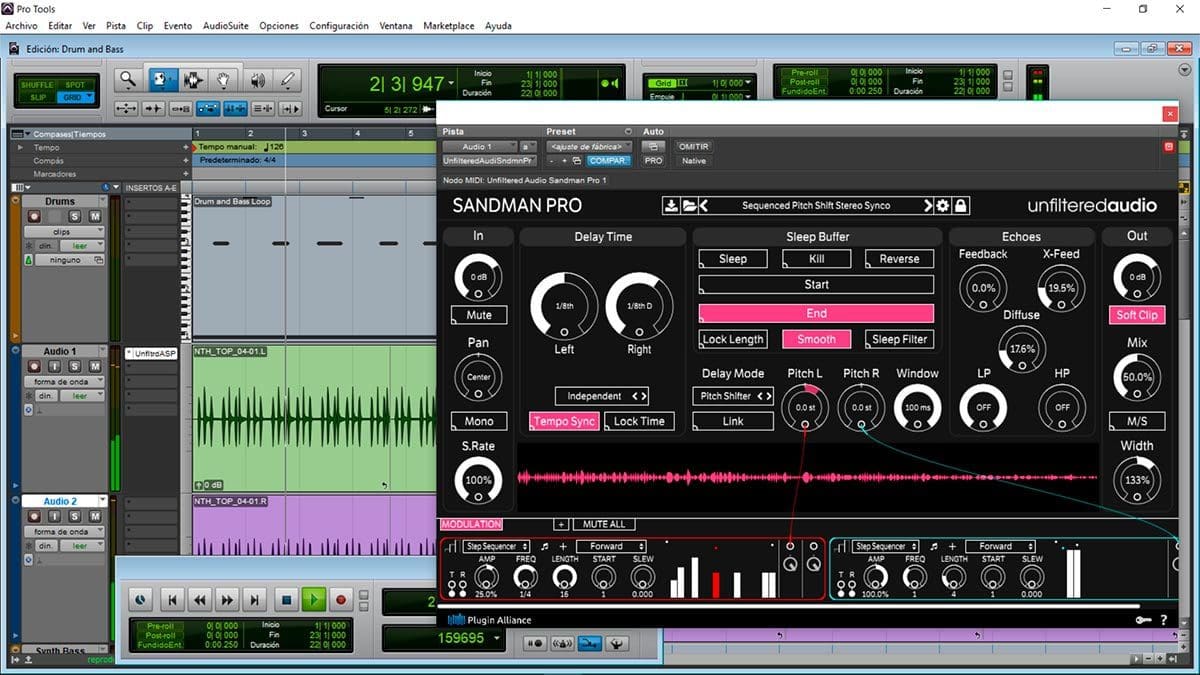Viewport: 1200px width, 675px height.
Task: Click the Reverse button
Action: [x=899, y=258]
